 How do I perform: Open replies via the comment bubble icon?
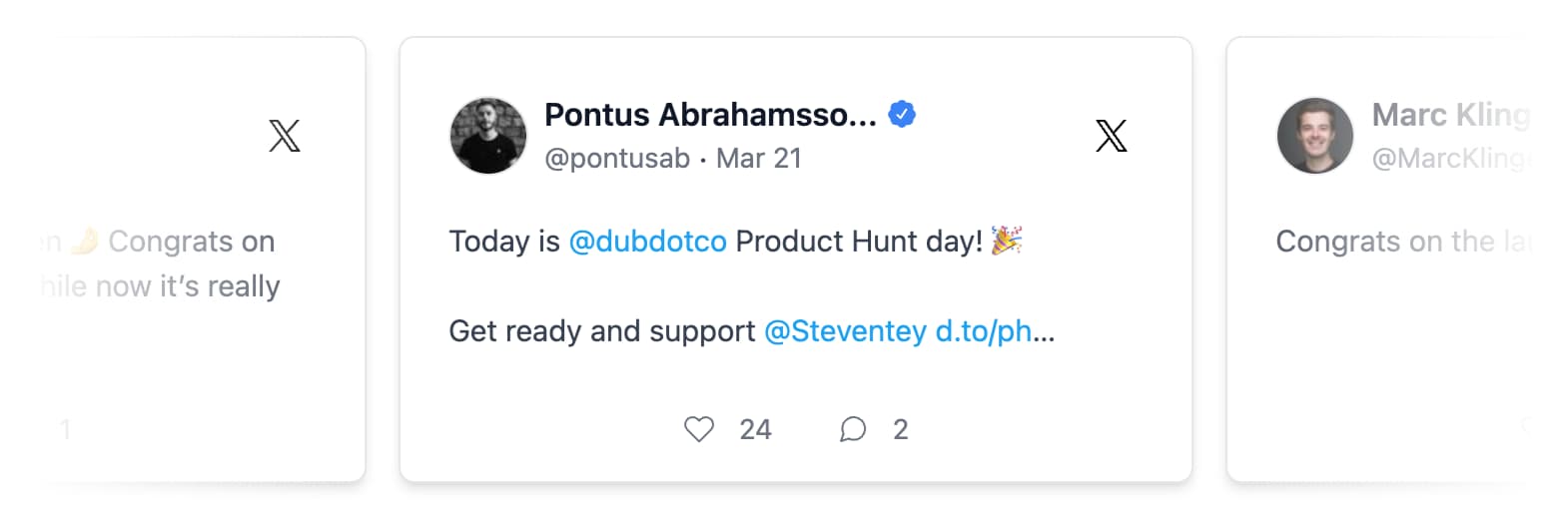pyautogui.click(x=853, y=429)
